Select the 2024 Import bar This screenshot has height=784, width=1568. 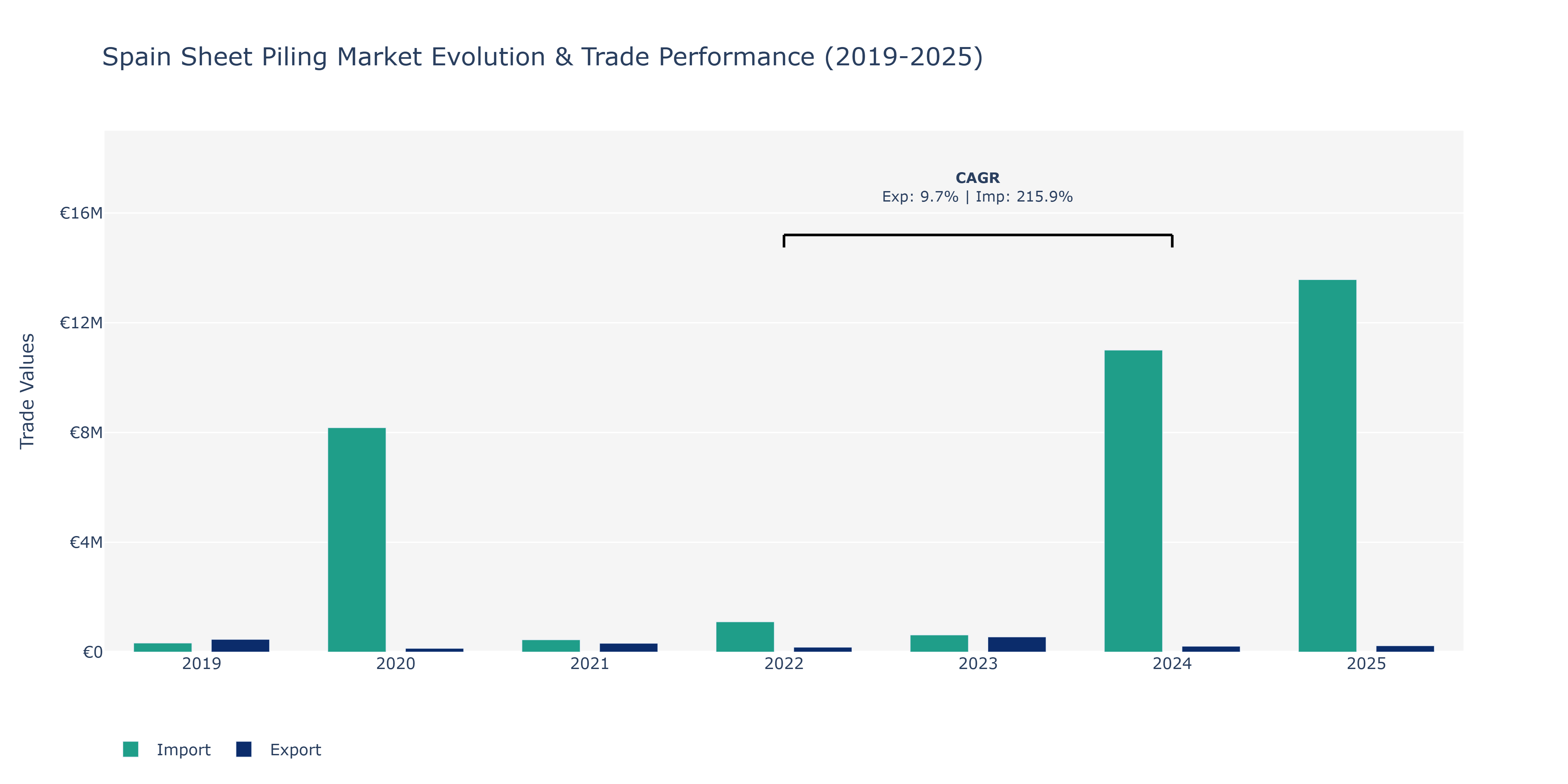(x=1133, y=501)
